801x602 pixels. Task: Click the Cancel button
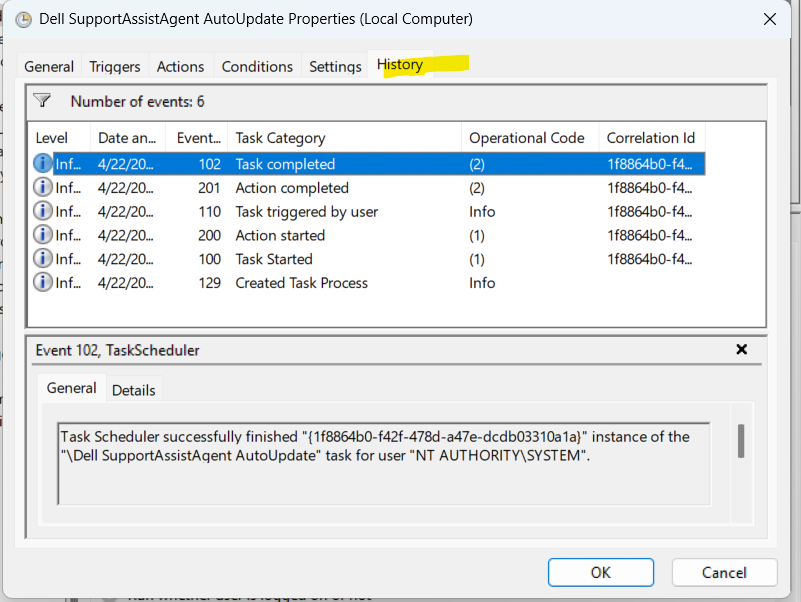[x=724, y=572]
